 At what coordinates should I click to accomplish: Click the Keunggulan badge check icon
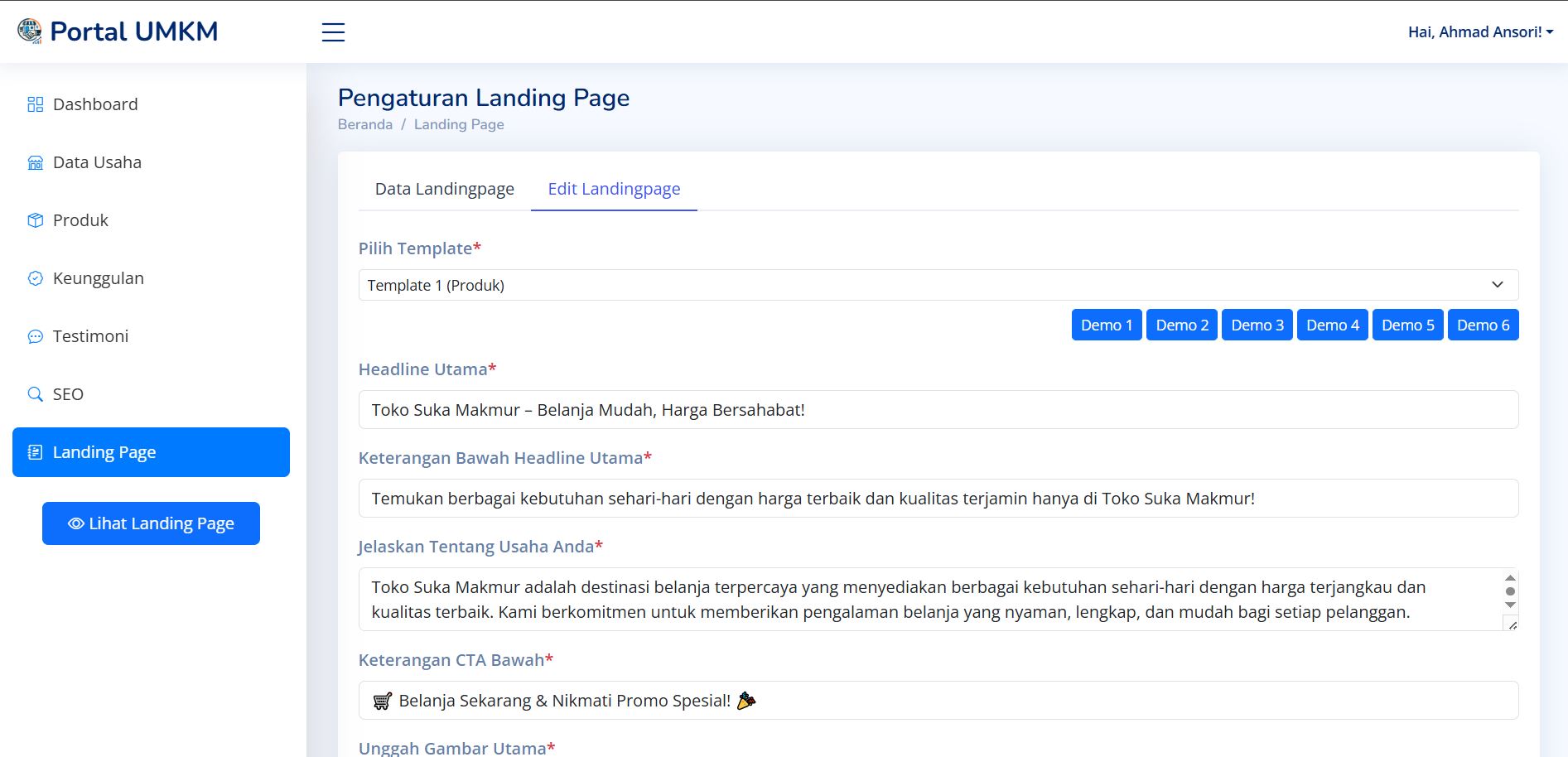[x=35, y=278]
